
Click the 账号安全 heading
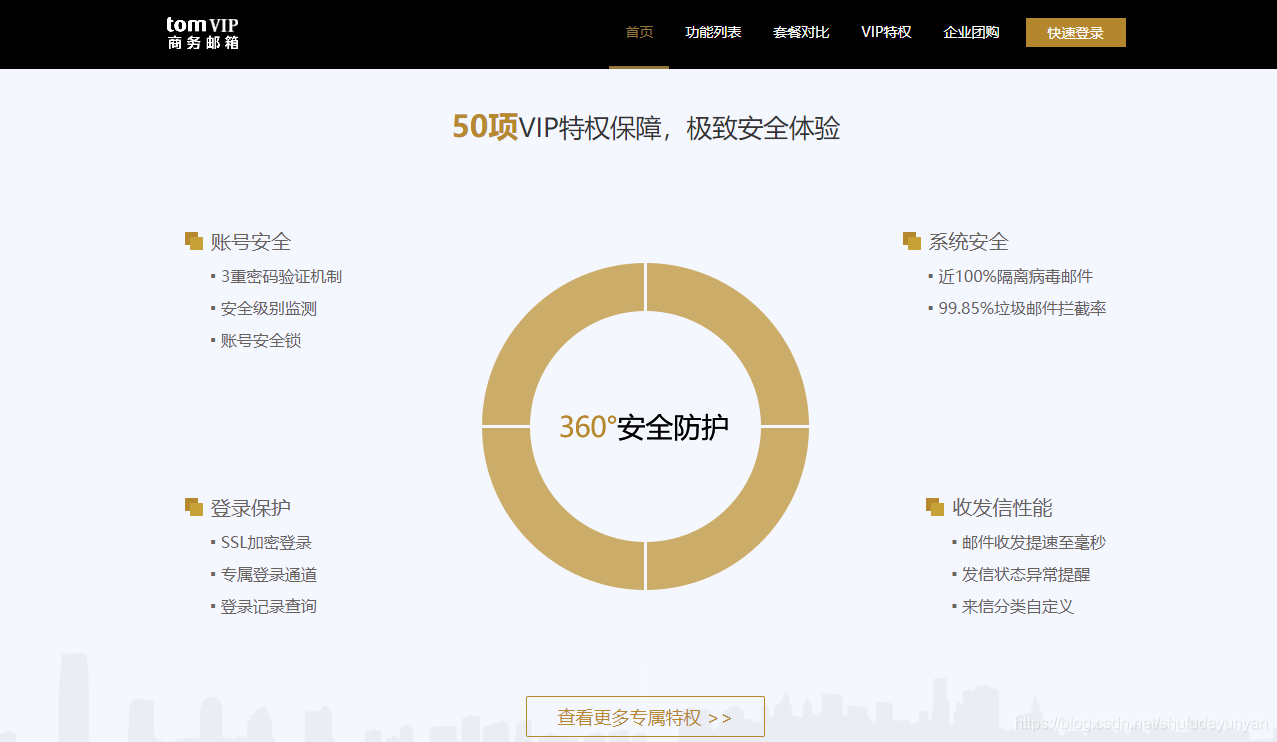[251, 242]
